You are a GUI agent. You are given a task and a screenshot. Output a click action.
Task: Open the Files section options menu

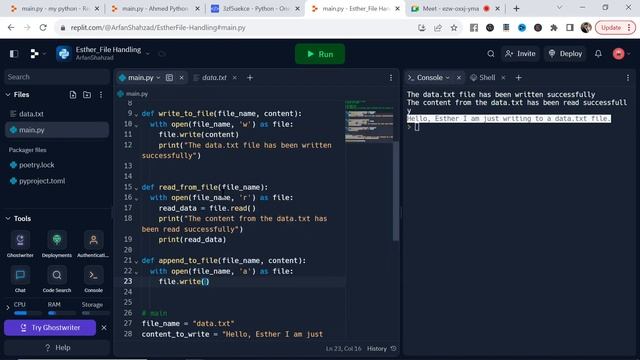click(101, 95)
